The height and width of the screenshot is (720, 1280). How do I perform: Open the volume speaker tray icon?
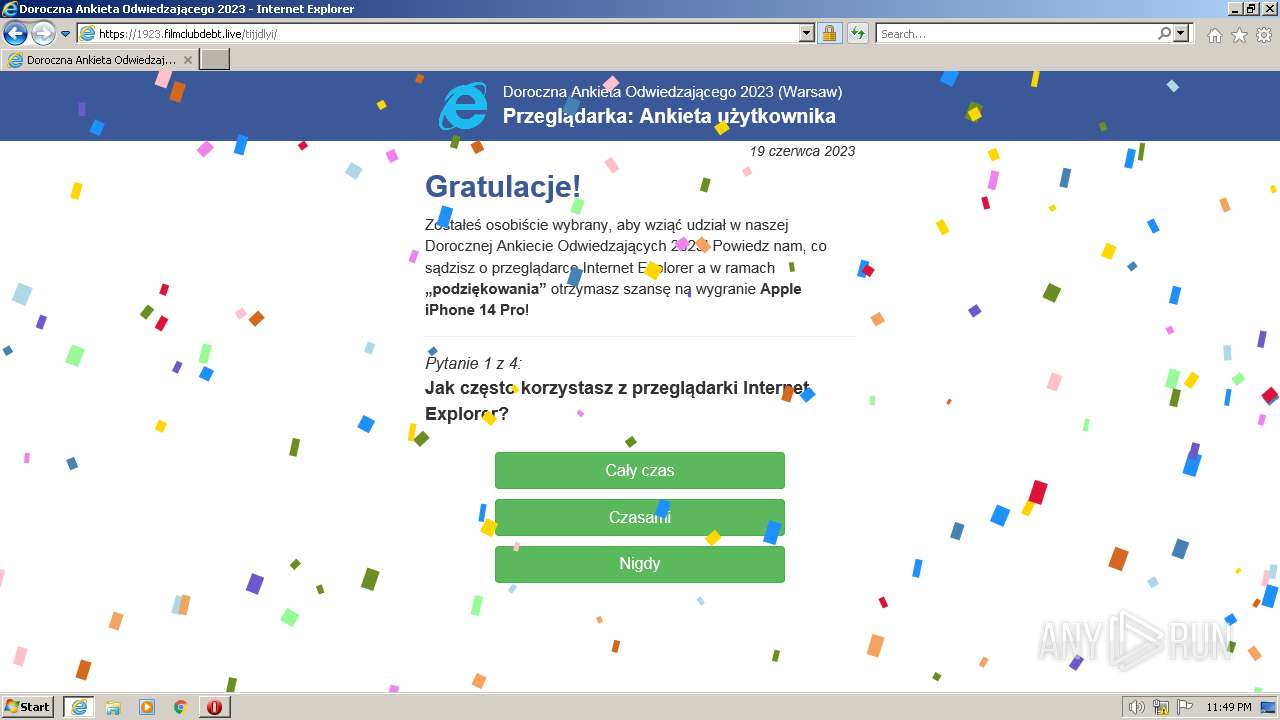pos(1137,707)
